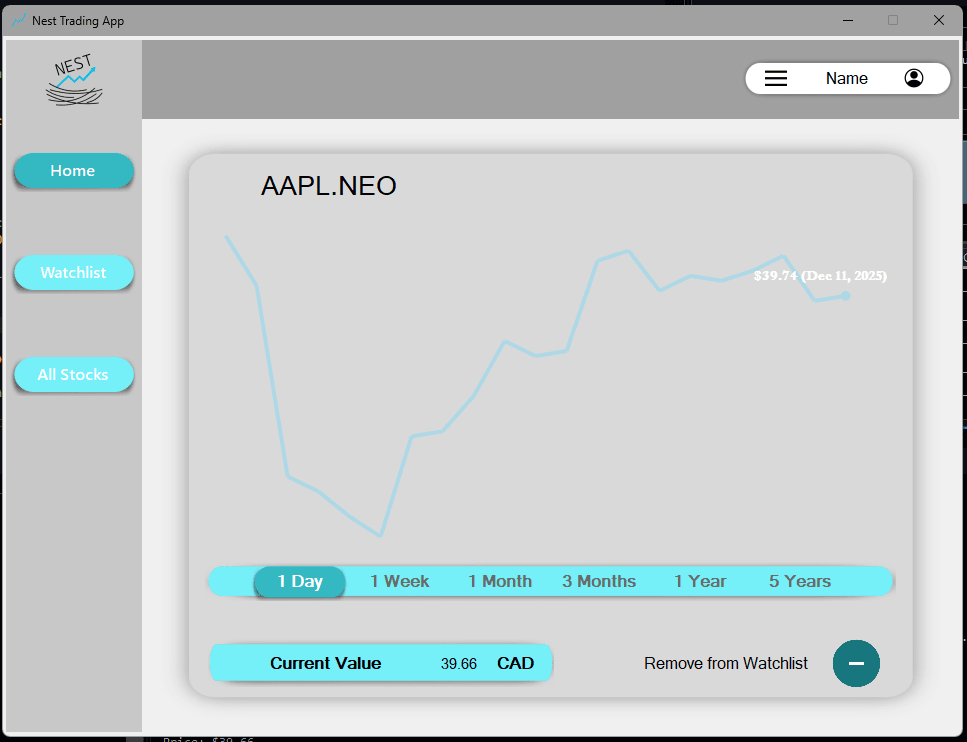Viewport: 967px width, 742px height.
Task: Open the hamburger menu in the header
Action: 776,78
